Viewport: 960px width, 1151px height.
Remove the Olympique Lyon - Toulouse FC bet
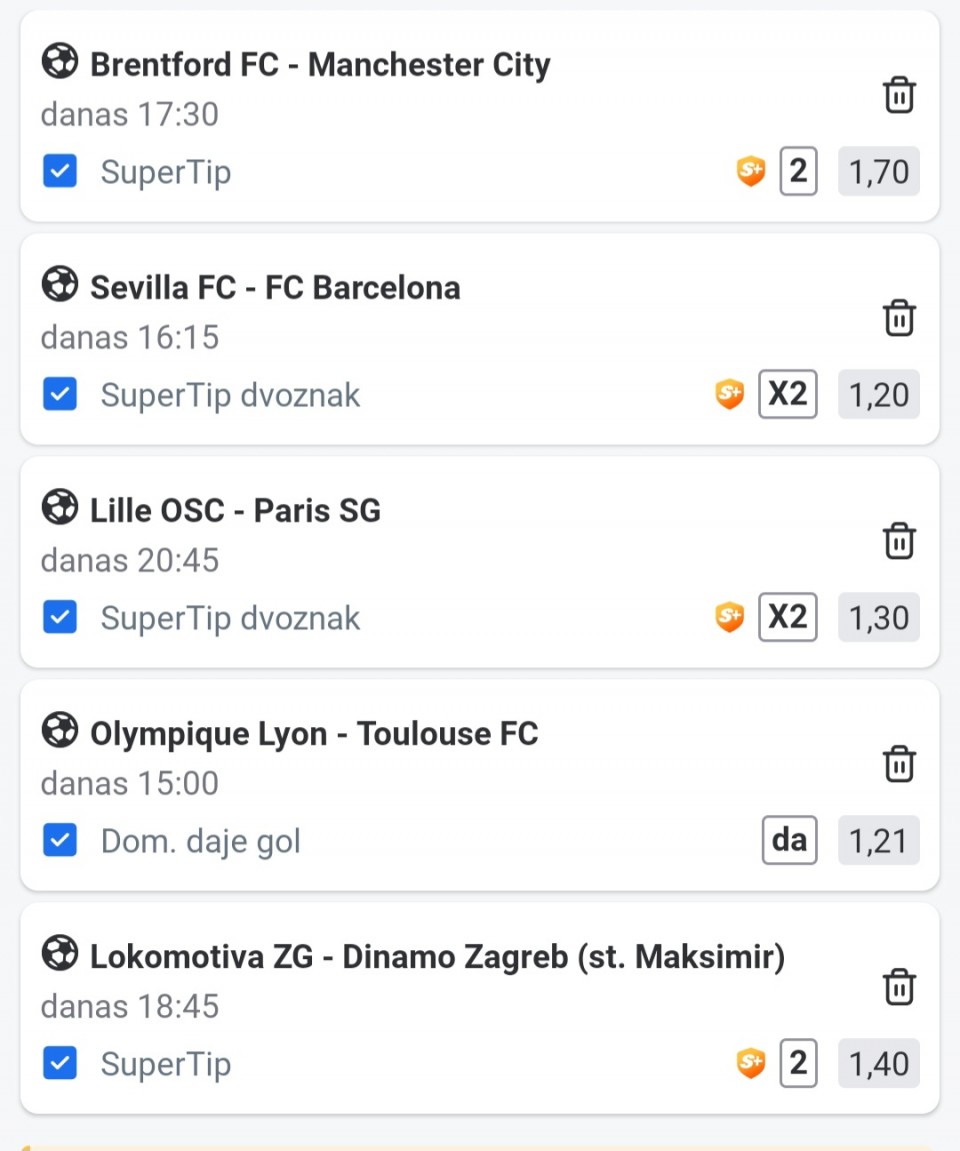899,764
